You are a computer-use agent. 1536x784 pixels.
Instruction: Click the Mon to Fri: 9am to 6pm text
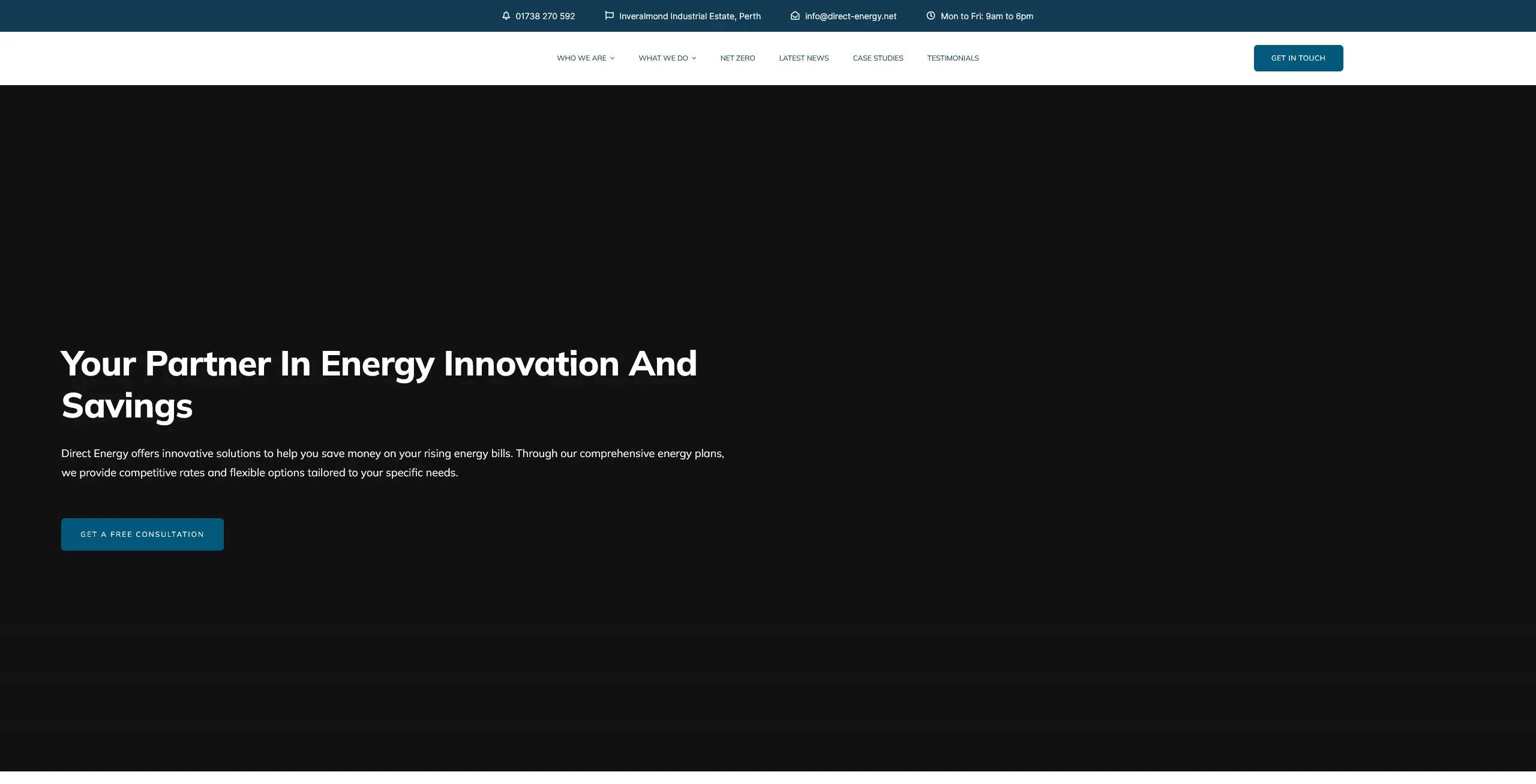pyautogui.click(x=987, y=16)
